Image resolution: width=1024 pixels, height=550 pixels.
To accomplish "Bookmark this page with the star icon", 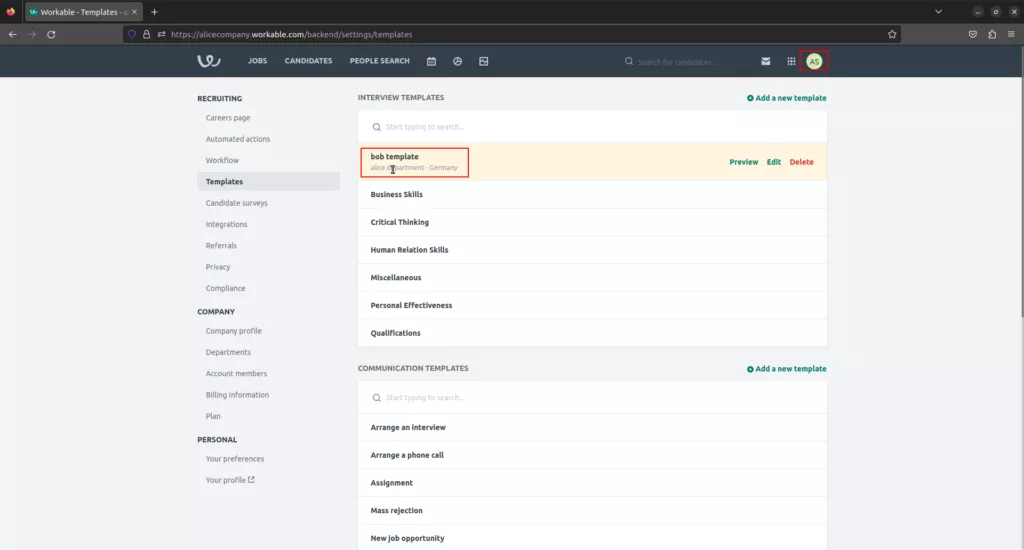I will (892, 35).
